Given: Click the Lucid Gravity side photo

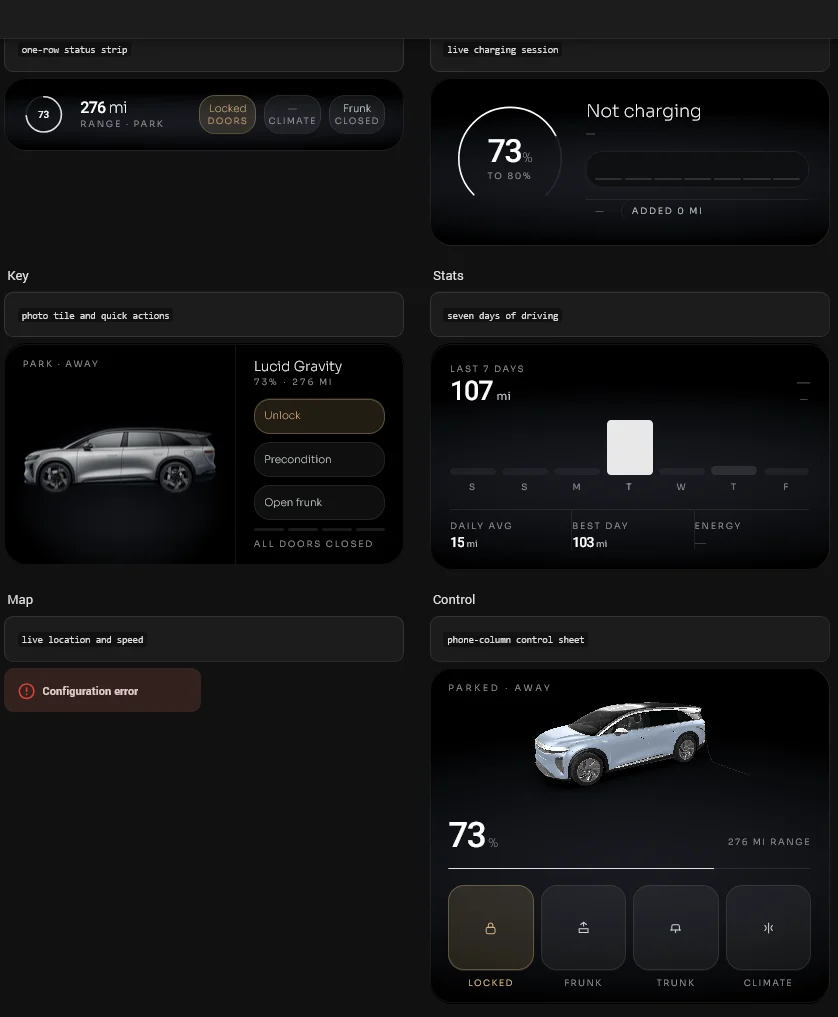Looking at the screenshot, I should 120,459.
